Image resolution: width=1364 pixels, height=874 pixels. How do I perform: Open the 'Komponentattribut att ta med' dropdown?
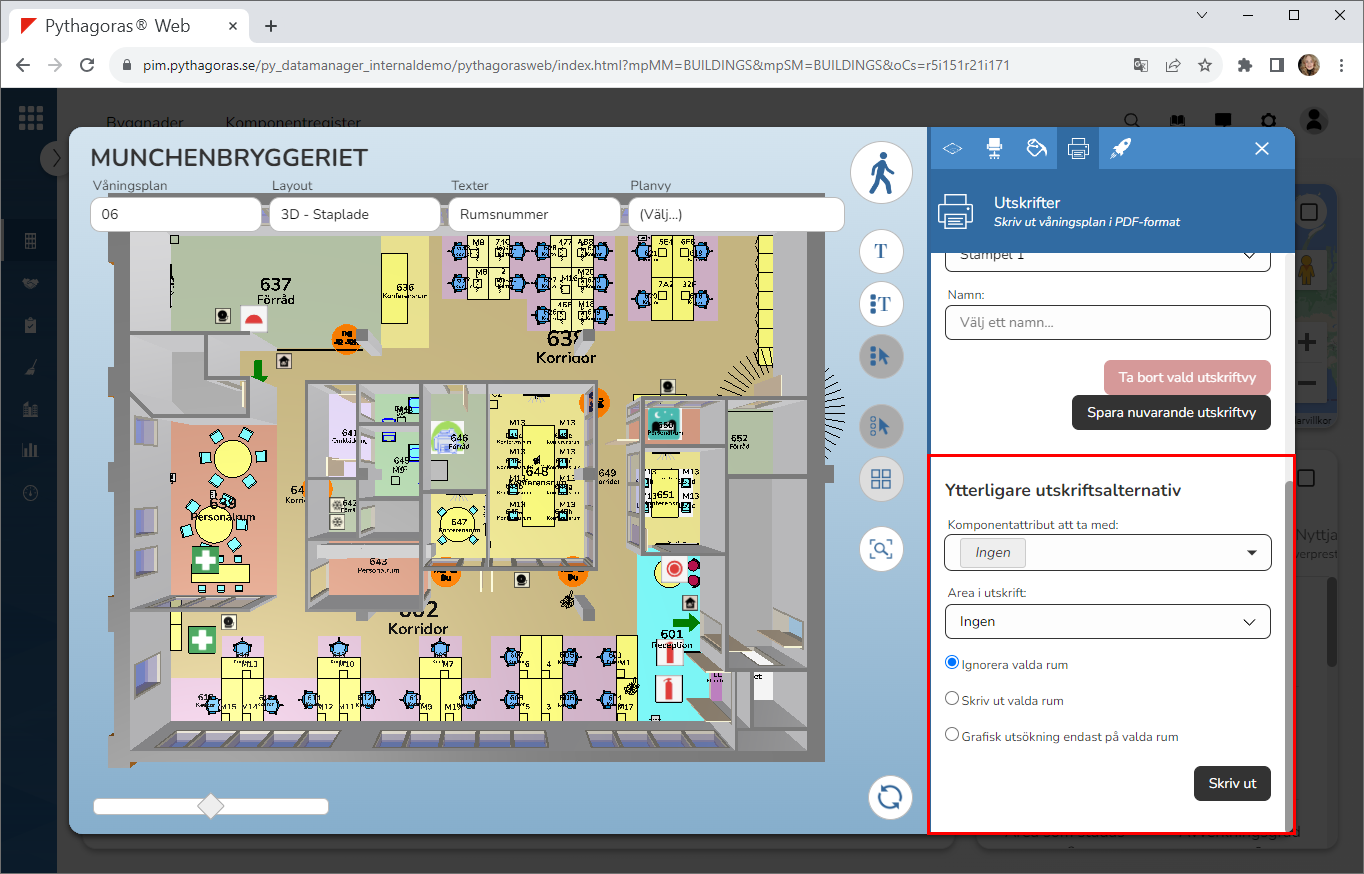1107,552
